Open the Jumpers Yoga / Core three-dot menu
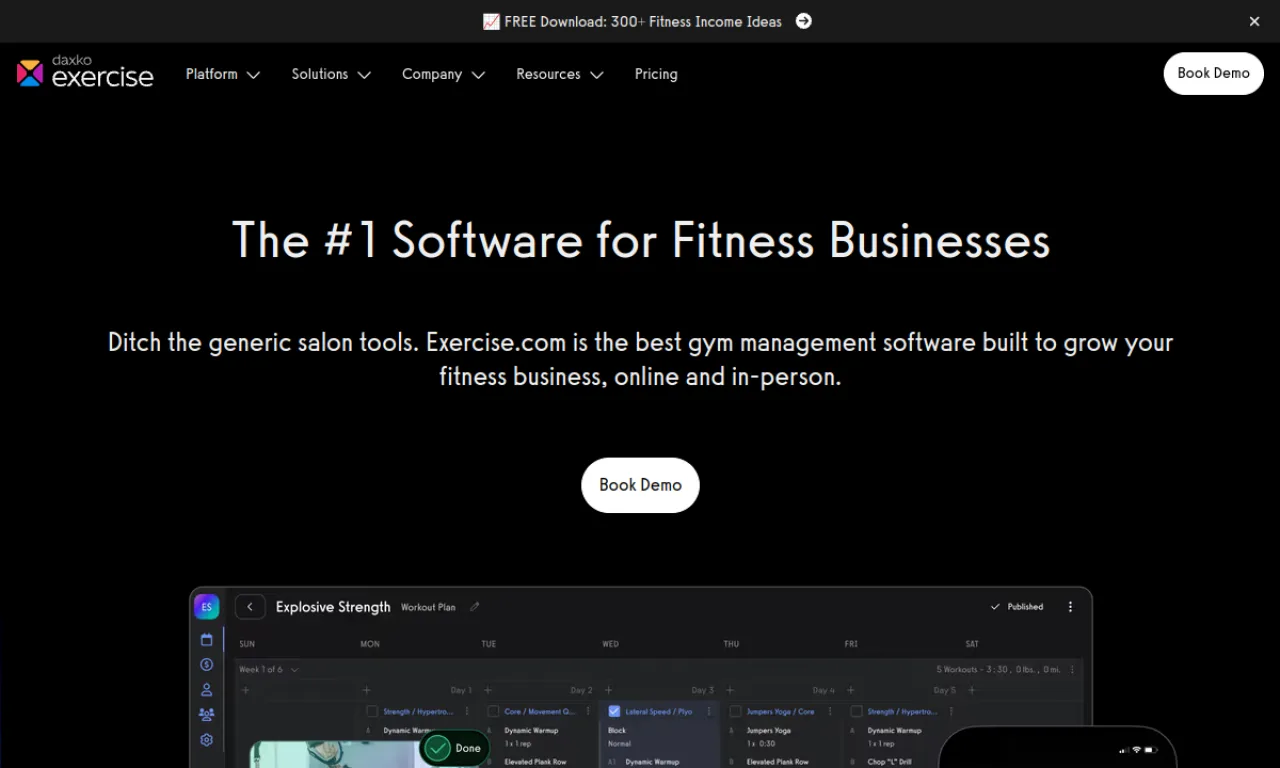1280x768 pixels. pos(830,712)
